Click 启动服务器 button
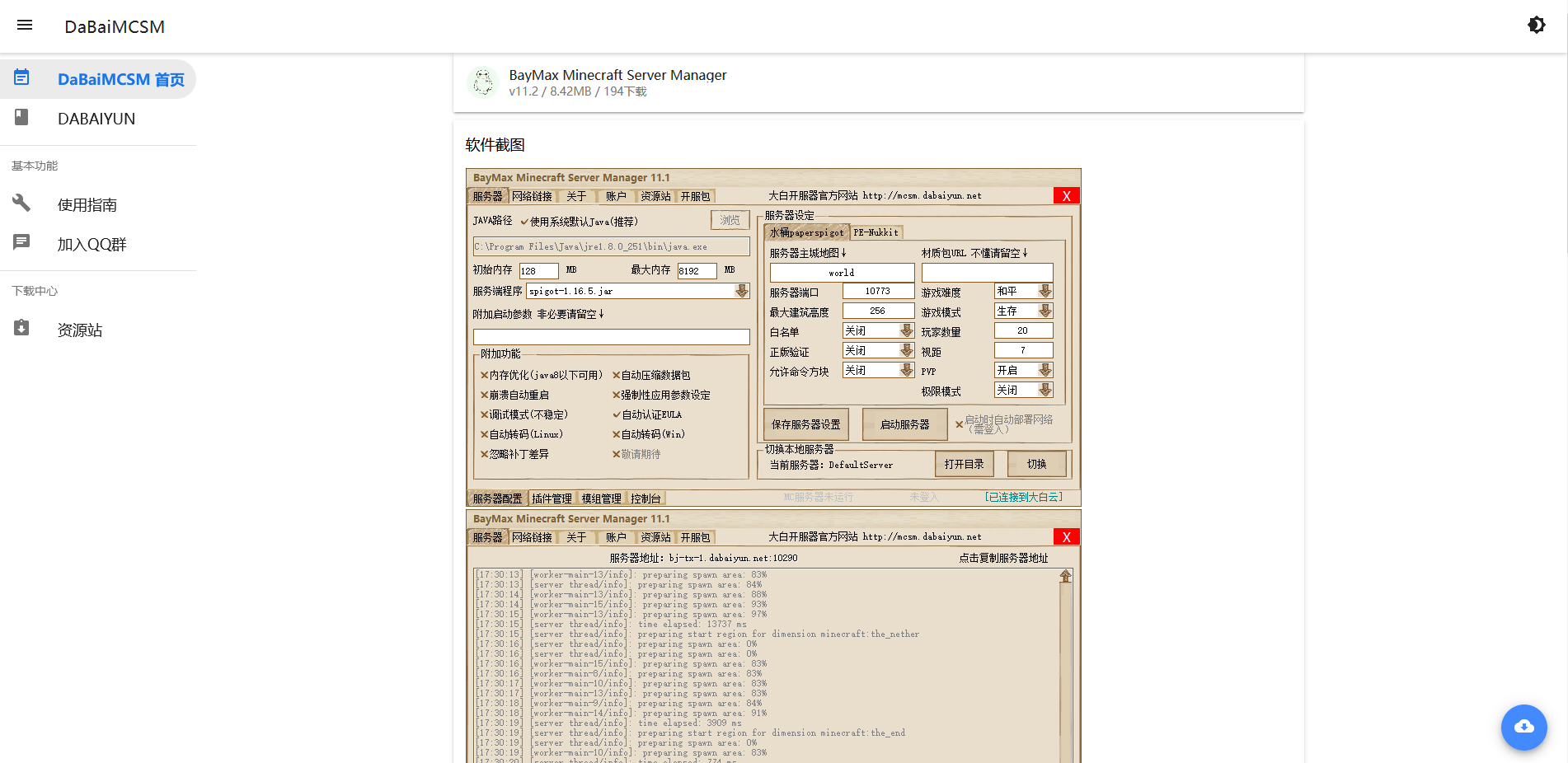The image size is (1568, 763). (904, 424)
